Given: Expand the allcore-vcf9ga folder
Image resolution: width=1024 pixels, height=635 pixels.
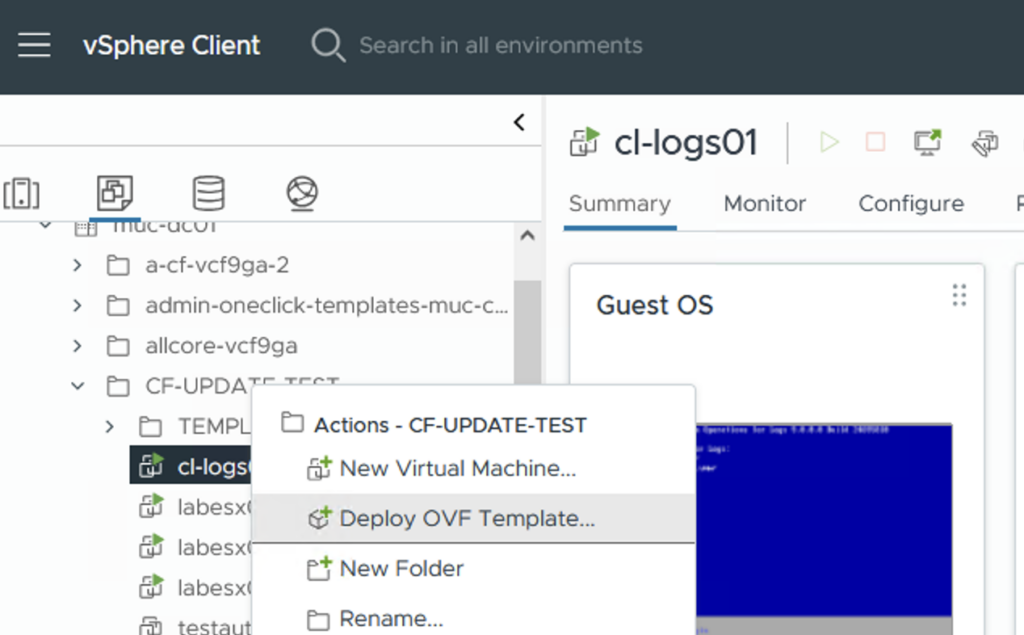Looking at the screenshot, I should [x=78, y=346].
